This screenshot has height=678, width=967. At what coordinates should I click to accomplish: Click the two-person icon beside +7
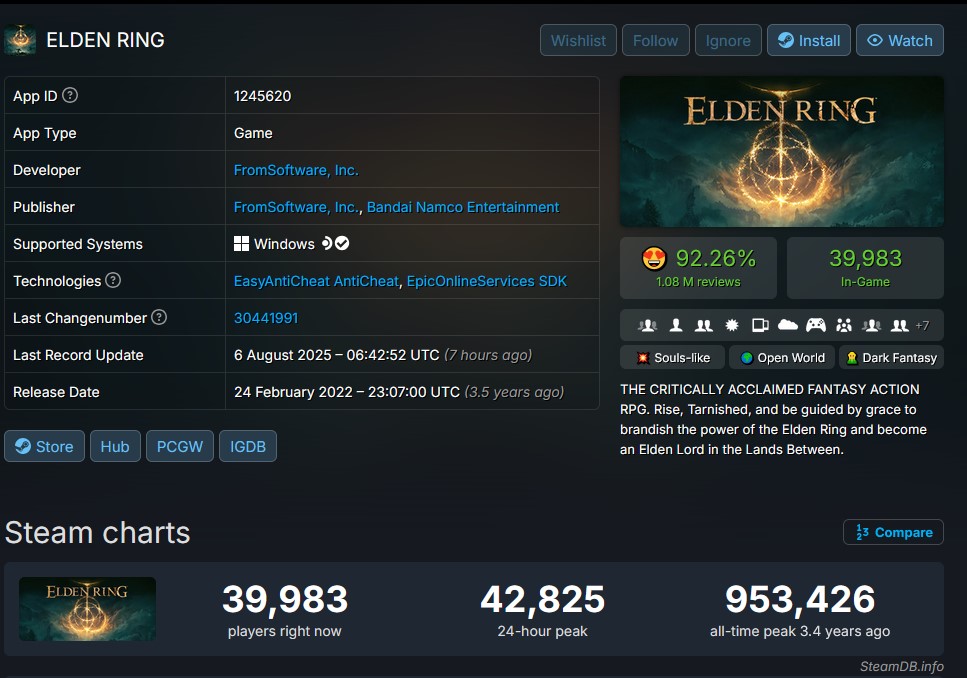[x=900, y=325]
